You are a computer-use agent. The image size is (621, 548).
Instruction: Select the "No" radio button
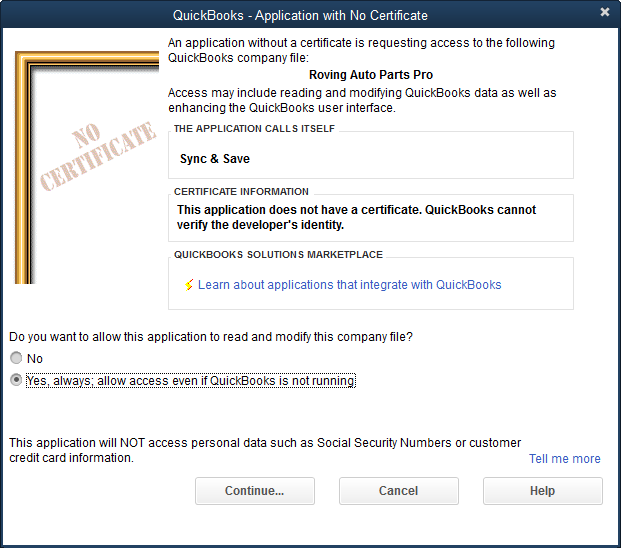pos(16,358)
